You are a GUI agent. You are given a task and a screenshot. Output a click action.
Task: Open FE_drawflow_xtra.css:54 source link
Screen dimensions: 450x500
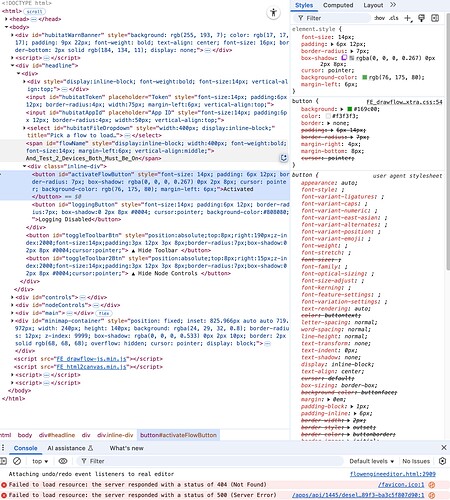click(404, 102)
